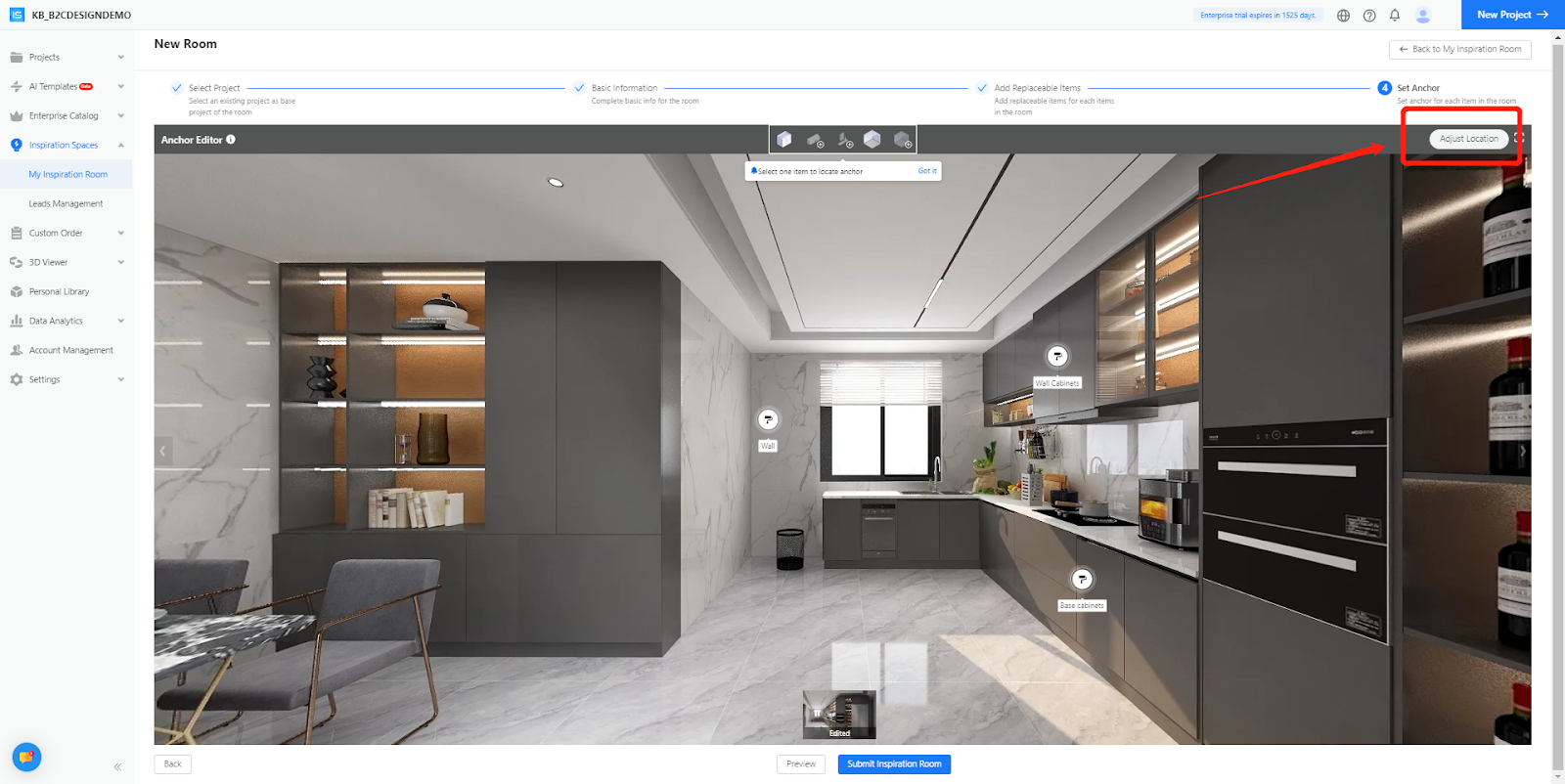Dismiss the tip with Got it
Viewport: 1565px width, 784px height.
927,171
